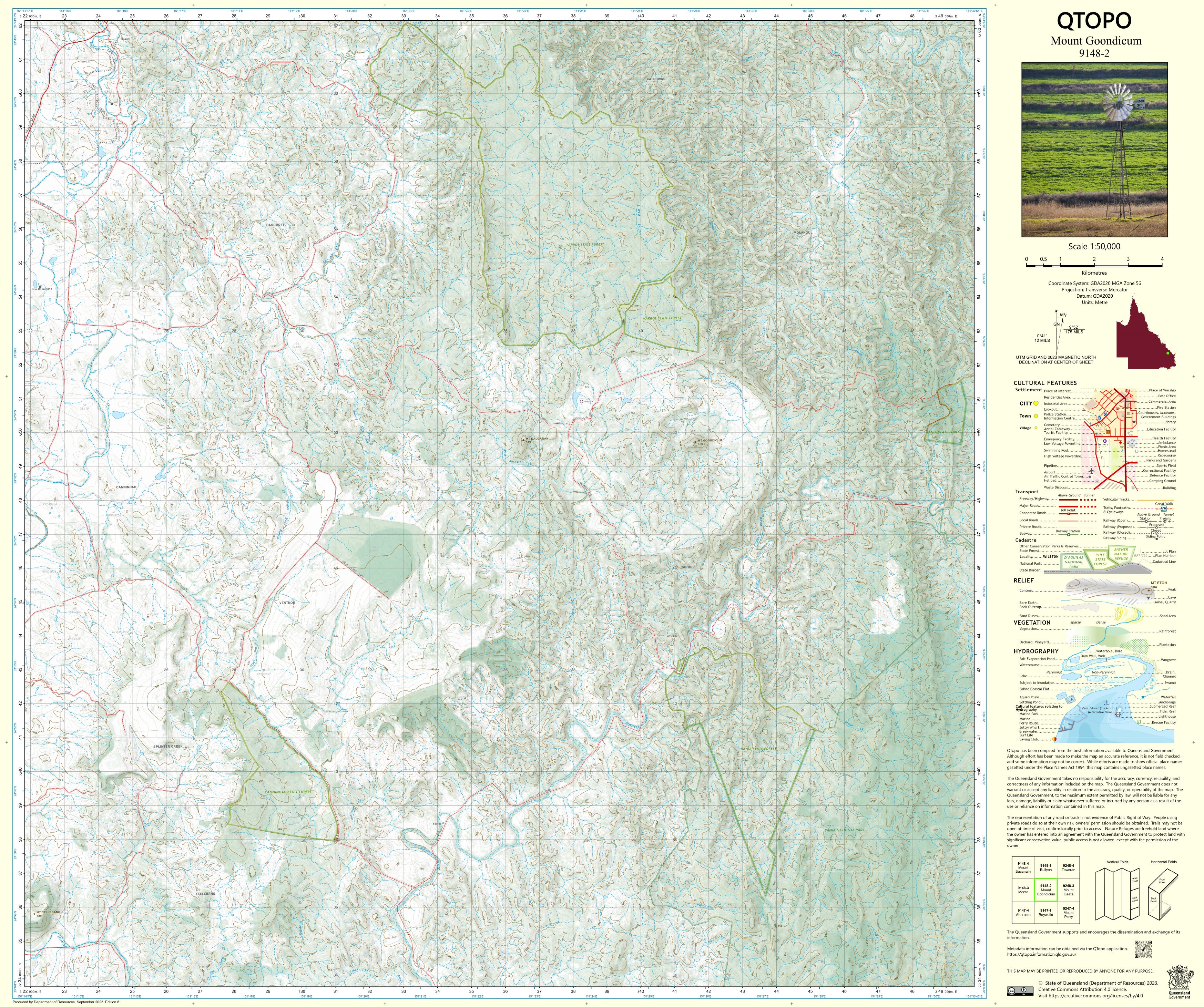Click the kilometres scale bar

coord(1094,265)
